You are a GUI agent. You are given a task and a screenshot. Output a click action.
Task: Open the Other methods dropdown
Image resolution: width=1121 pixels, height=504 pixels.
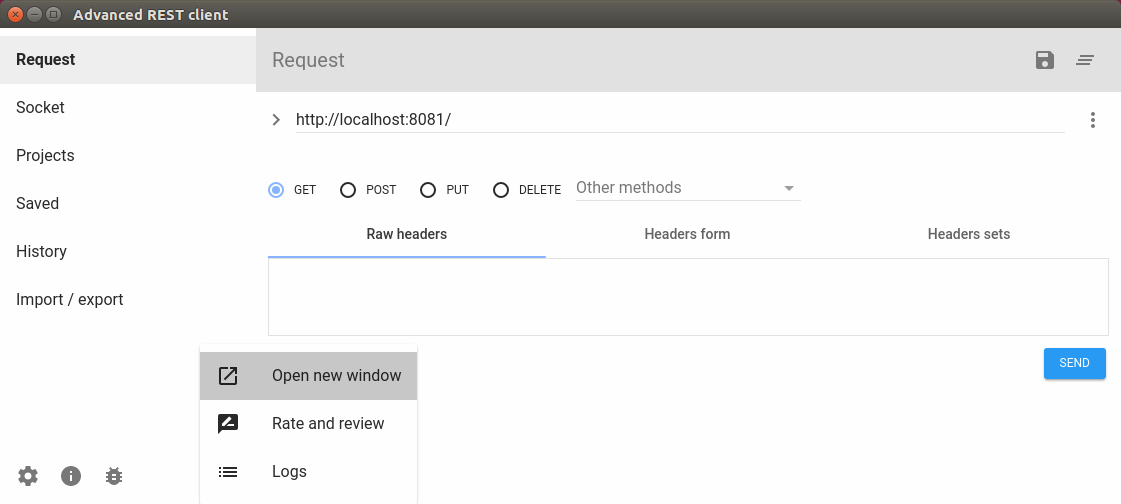tap(687, 188)
